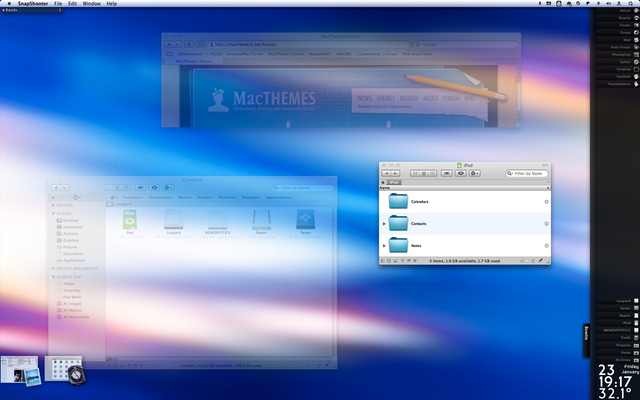
Task: Open the Apple menu
Action: coord(9,3)
